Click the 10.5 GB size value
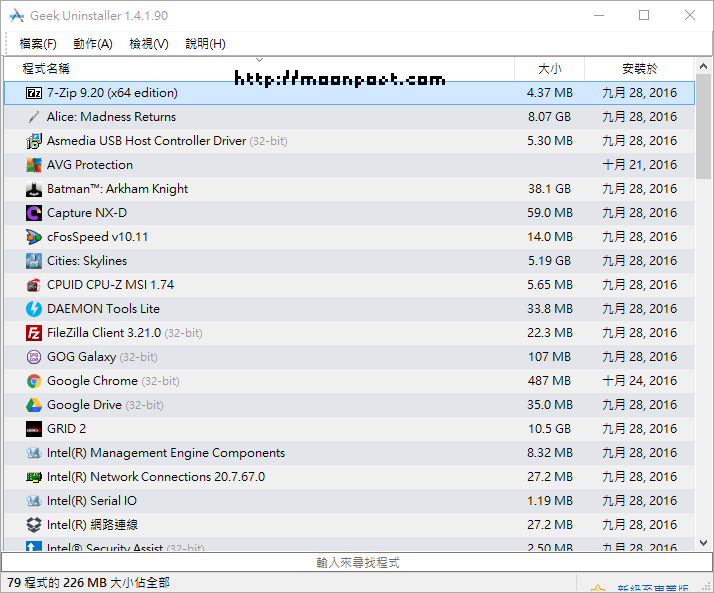The width and height of the screenshot is (714, 593). tap(549, 429)
